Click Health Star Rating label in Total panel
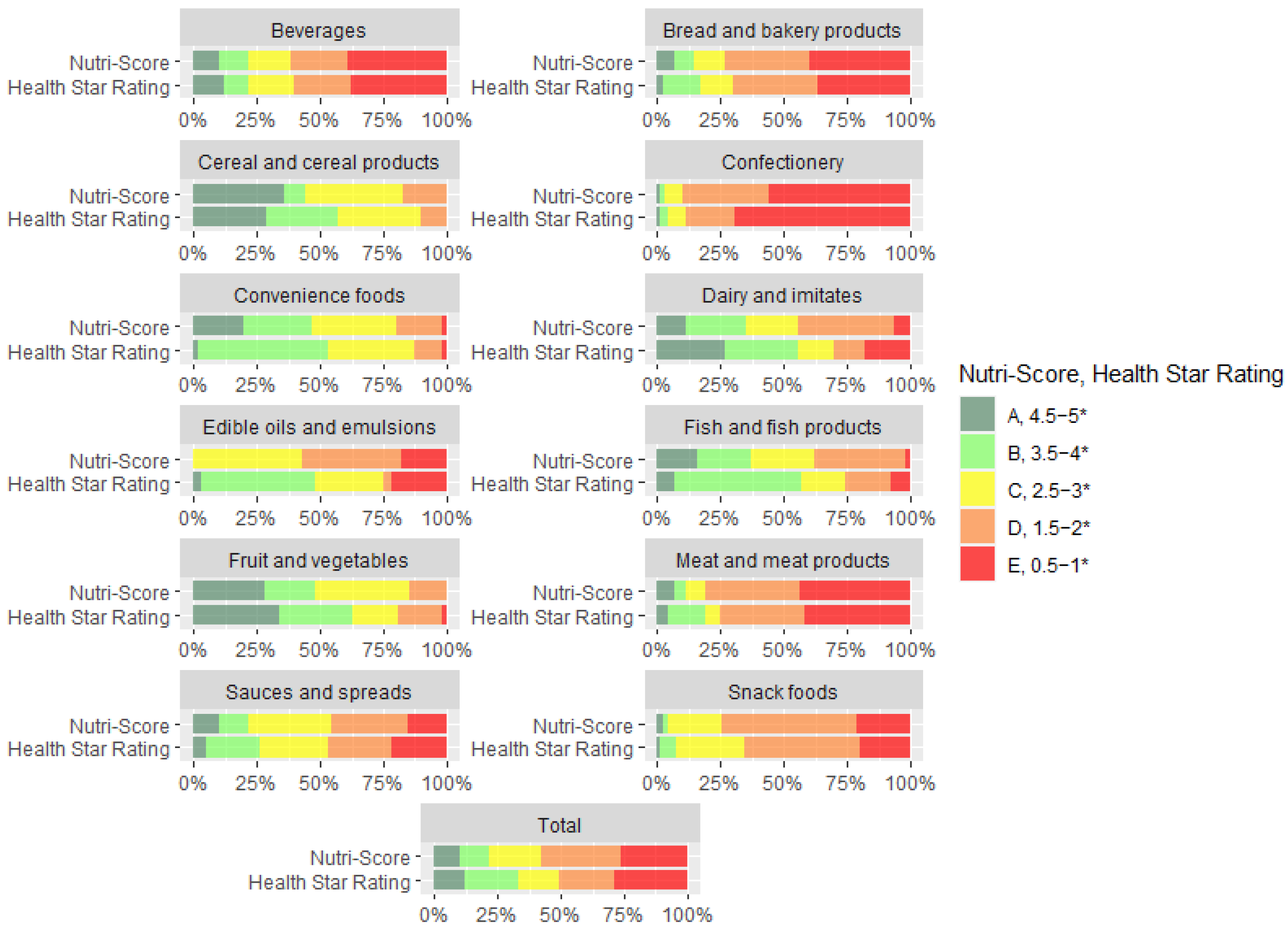 click(330, 882)
